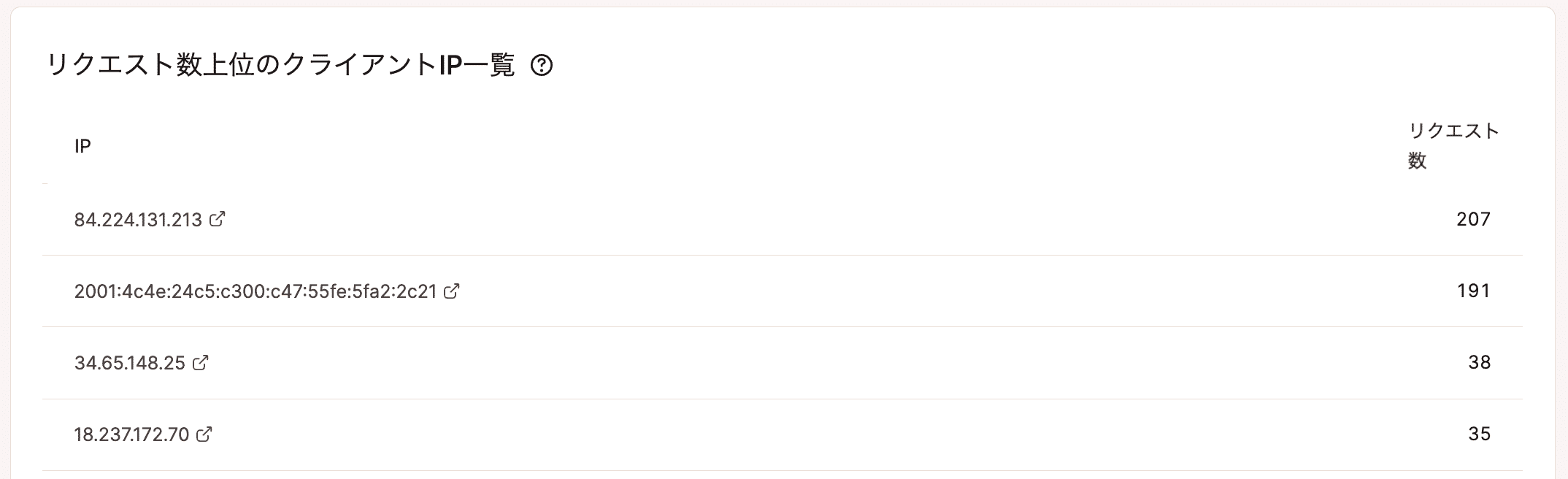The height and width of the screenshot is (479, 1568).
Task: Select the table row containing 84.224.131.213
Action: [783, 219]
